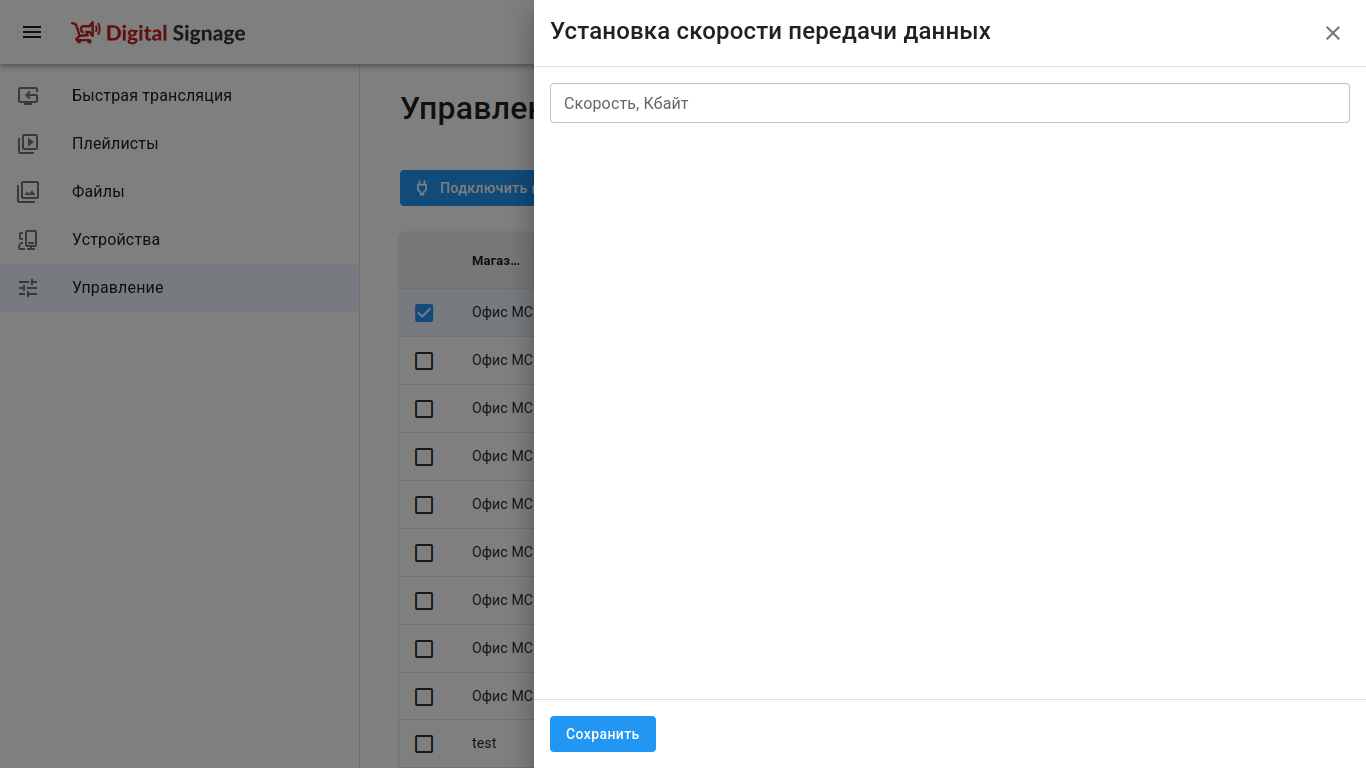Click the Quick broadcast (Быстрая трансляция) icon
Image resolution: width=1366 pixels, height=768 pixels.
[28, 96]
